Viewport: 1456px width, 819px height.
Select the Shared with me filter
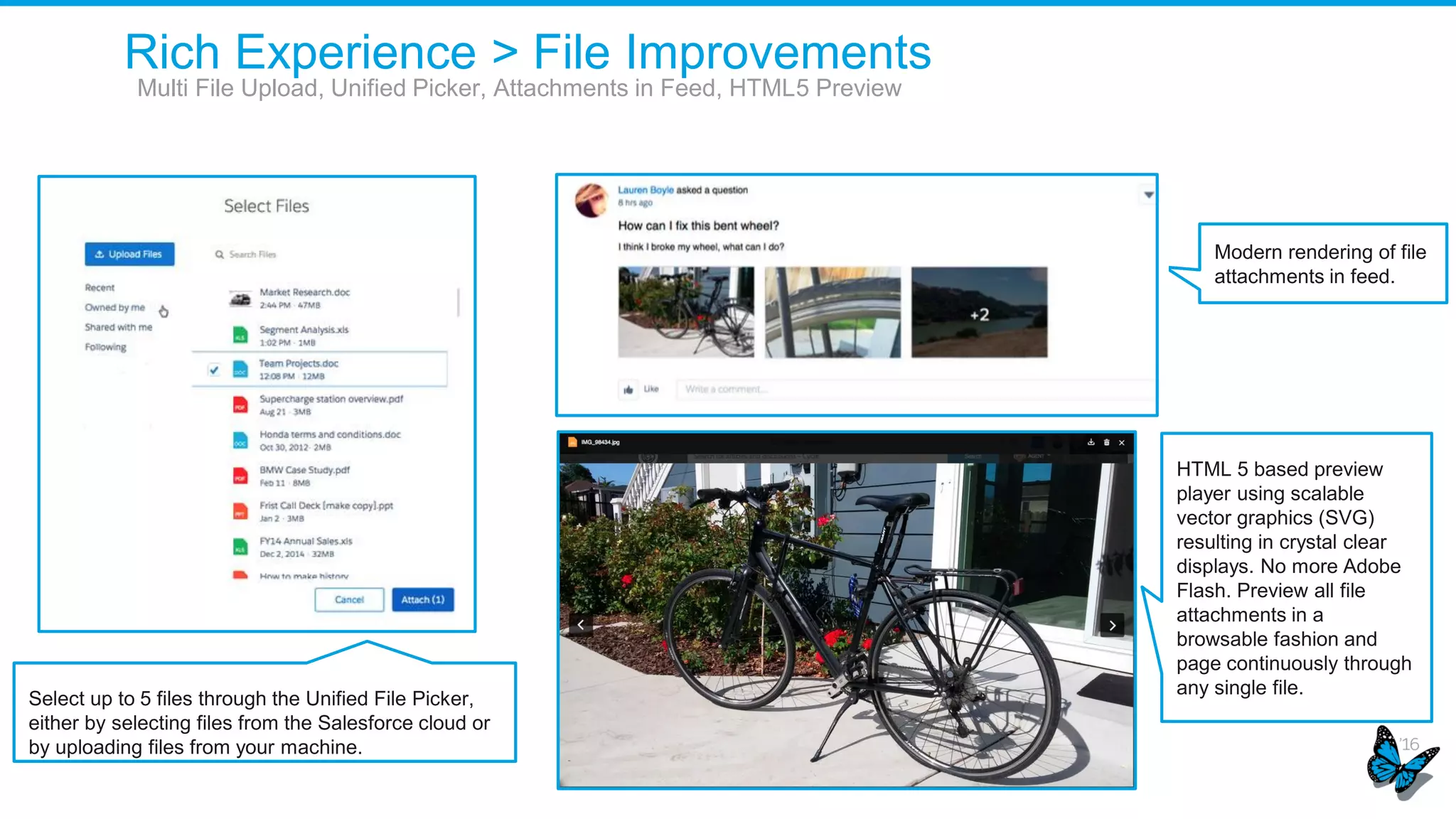click(x=118, y=328)
